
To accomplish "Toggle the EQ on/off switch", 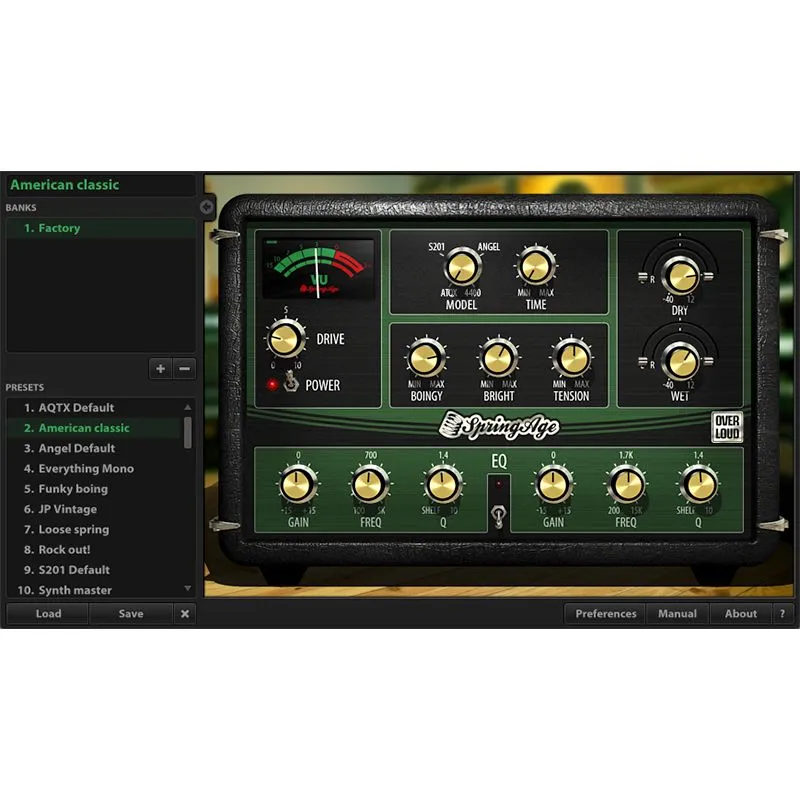I will point(498,516).
